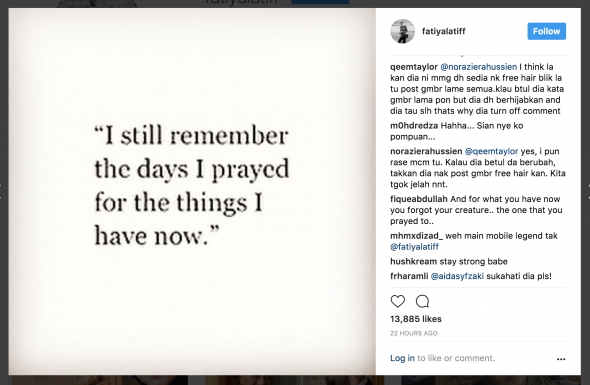Click the 13,885 likes count

(416, 319)
